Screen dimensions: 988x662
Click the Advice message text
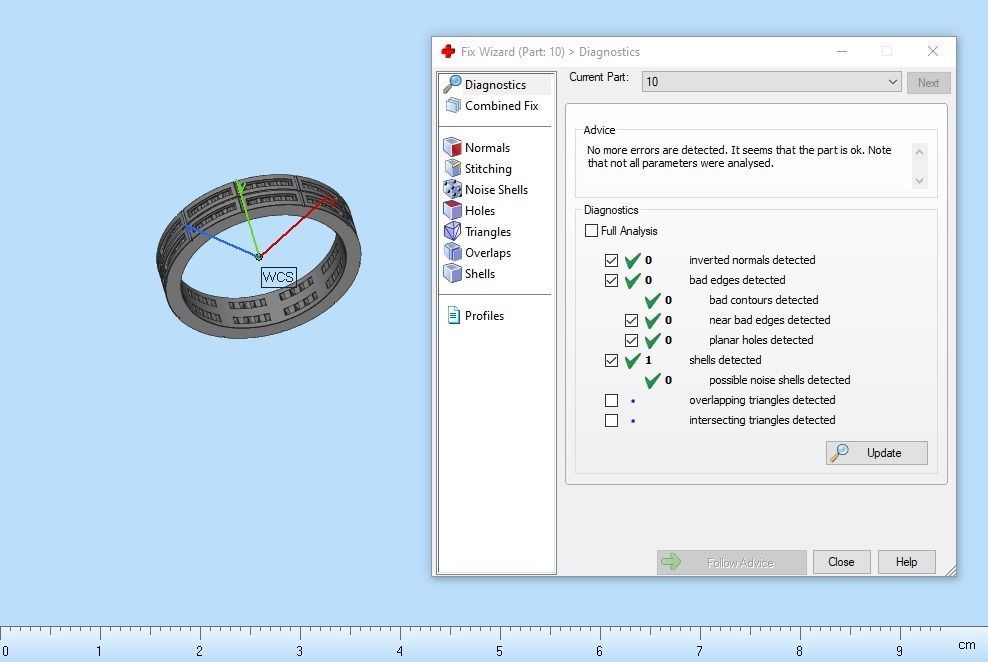(x=739, y=156)
